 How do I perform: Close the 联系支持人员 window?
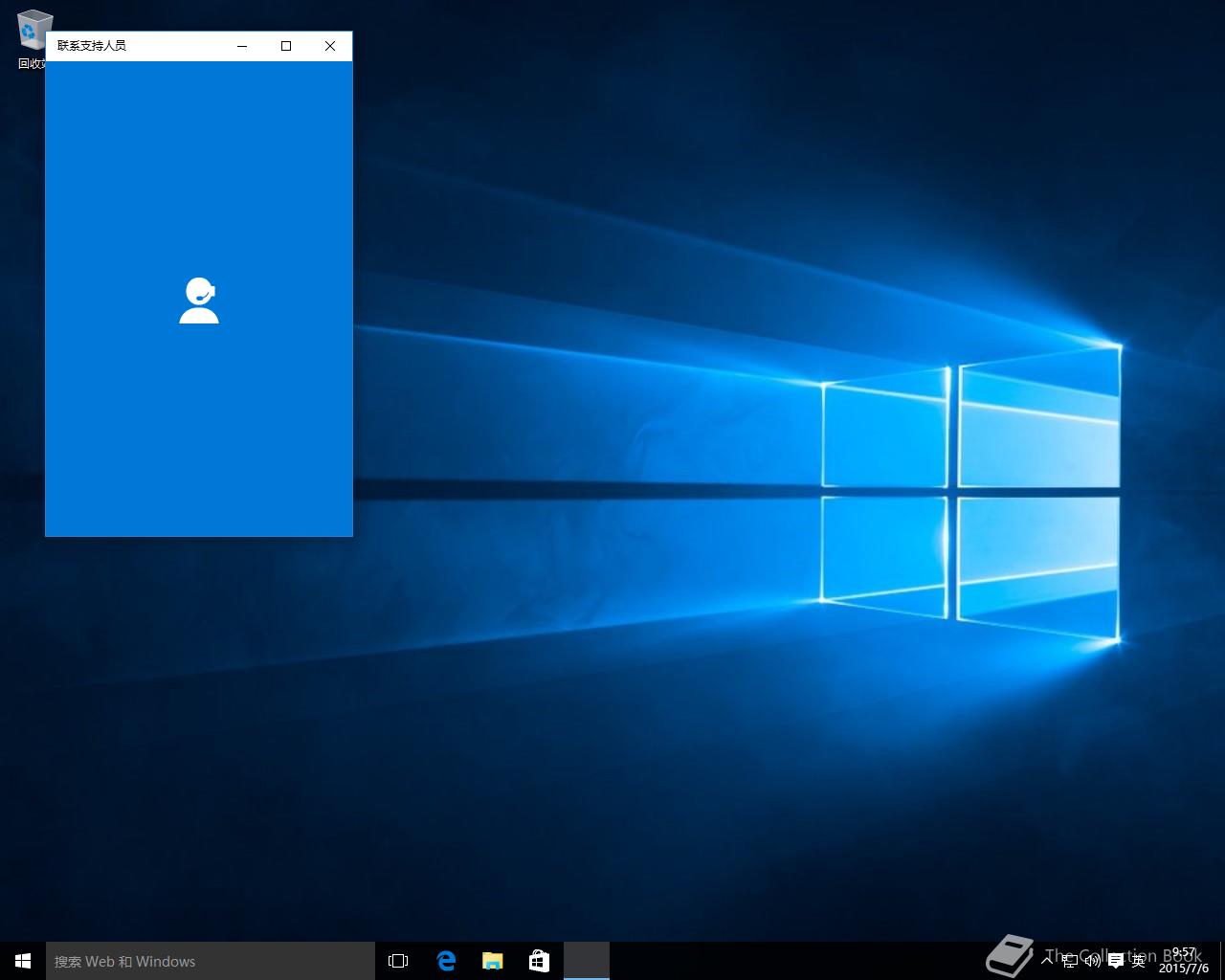coord(330,46)
